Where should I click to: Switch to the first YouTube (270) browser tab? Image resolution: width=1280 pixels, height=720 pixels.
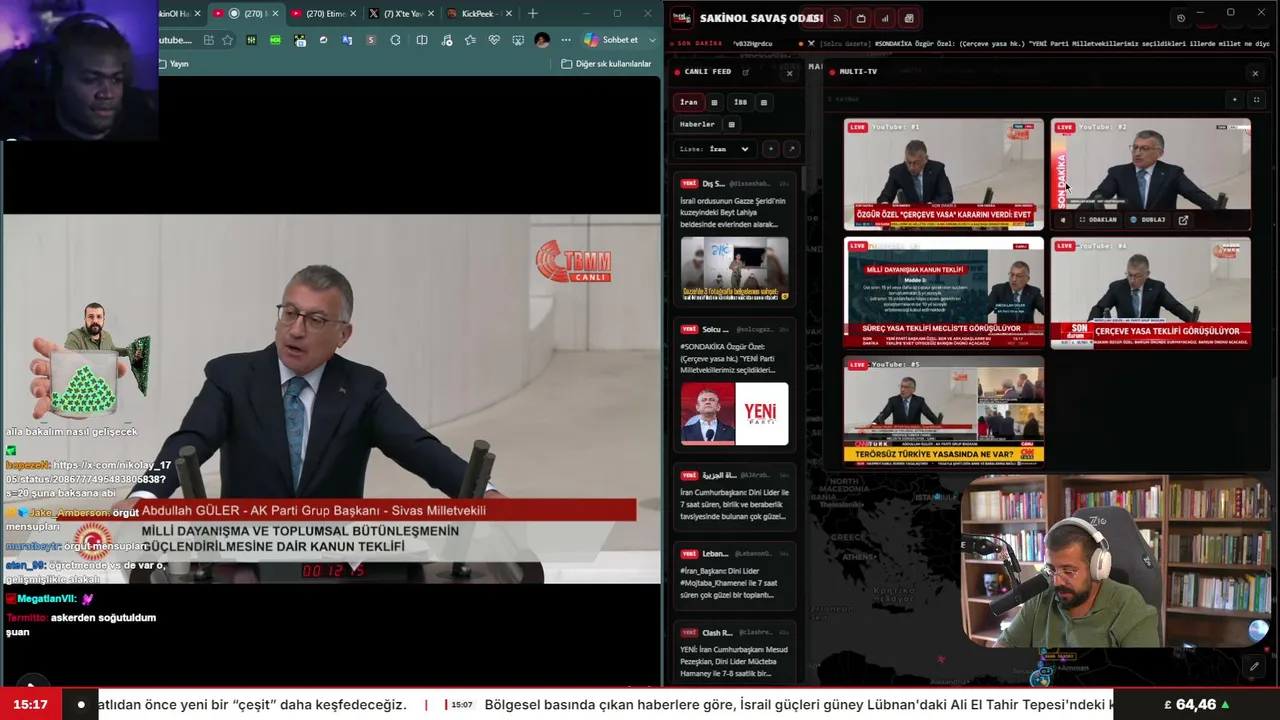[x=245, y=14]
